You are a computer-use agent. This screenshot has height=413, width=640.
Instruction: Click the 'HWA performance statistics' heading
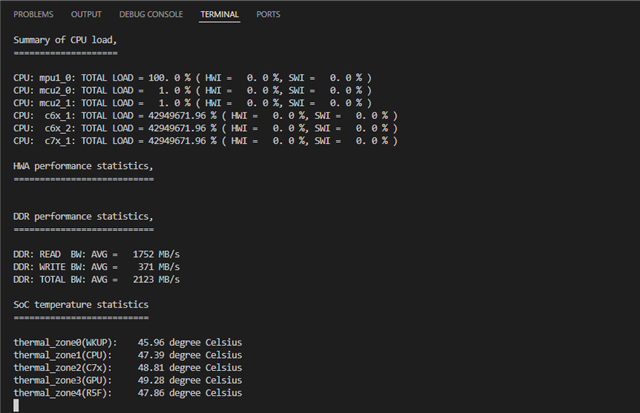tap(83, 166)
